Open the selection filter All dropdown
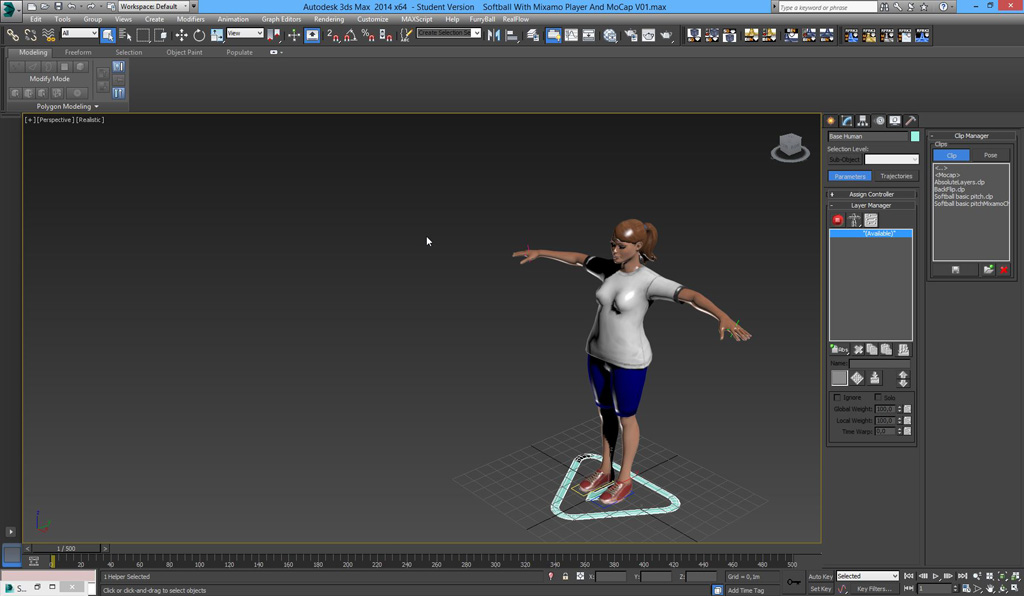The image size is (1024, 596). [x=80, y=33]
